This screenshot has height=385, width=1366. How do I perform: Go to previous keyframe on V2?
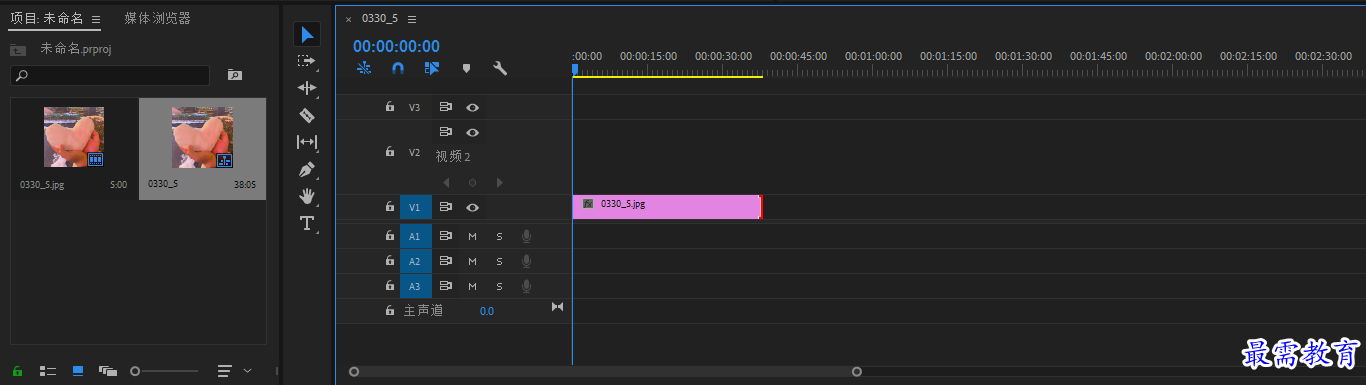click(x=446, y=182)
